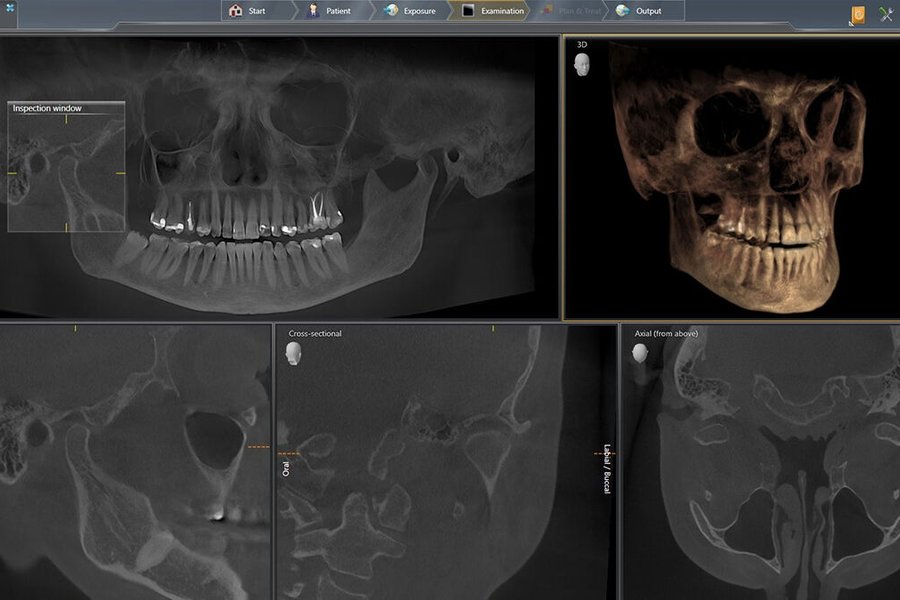Click the Labial / Buccal side marker
900x600 pixels.
[x=607, y=468]
